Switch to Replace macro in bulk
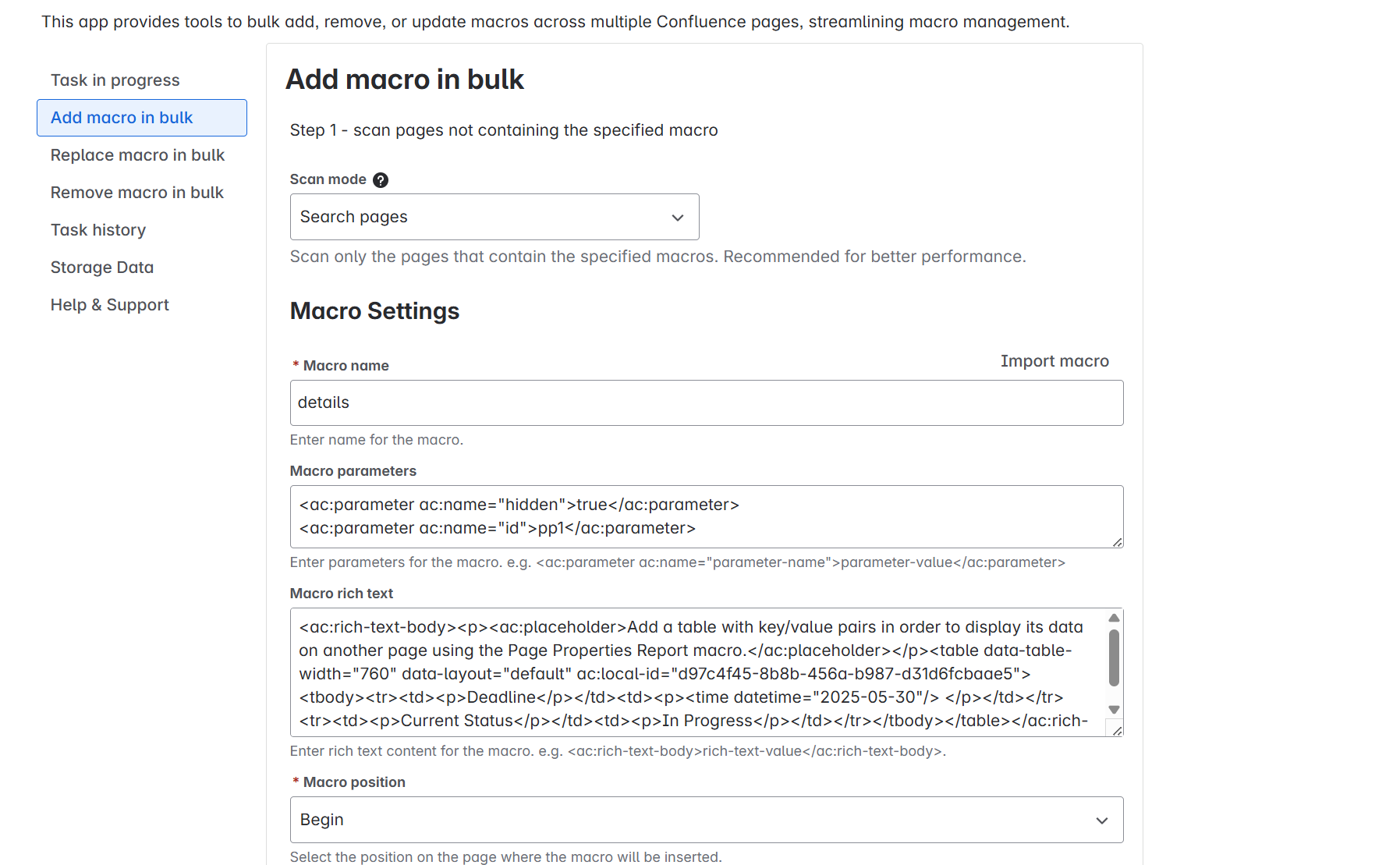1400x865 pixels. [x=138, y=155]
